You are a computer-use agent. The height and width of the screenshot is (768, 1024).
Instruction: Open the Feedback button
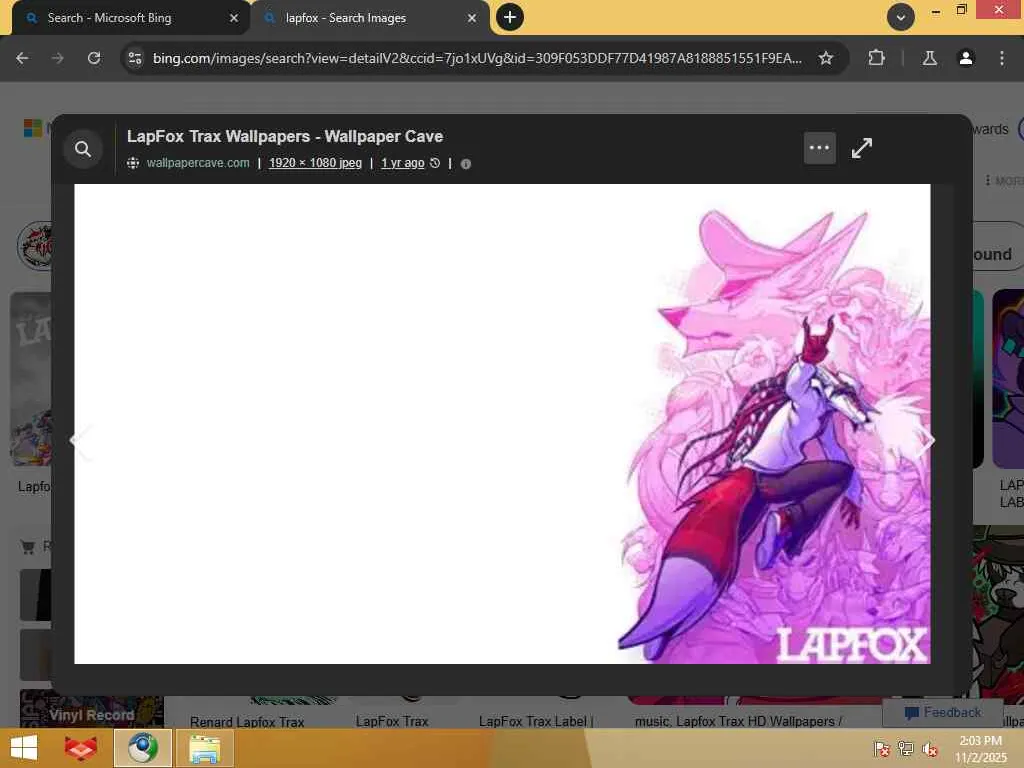click(942, 712)
